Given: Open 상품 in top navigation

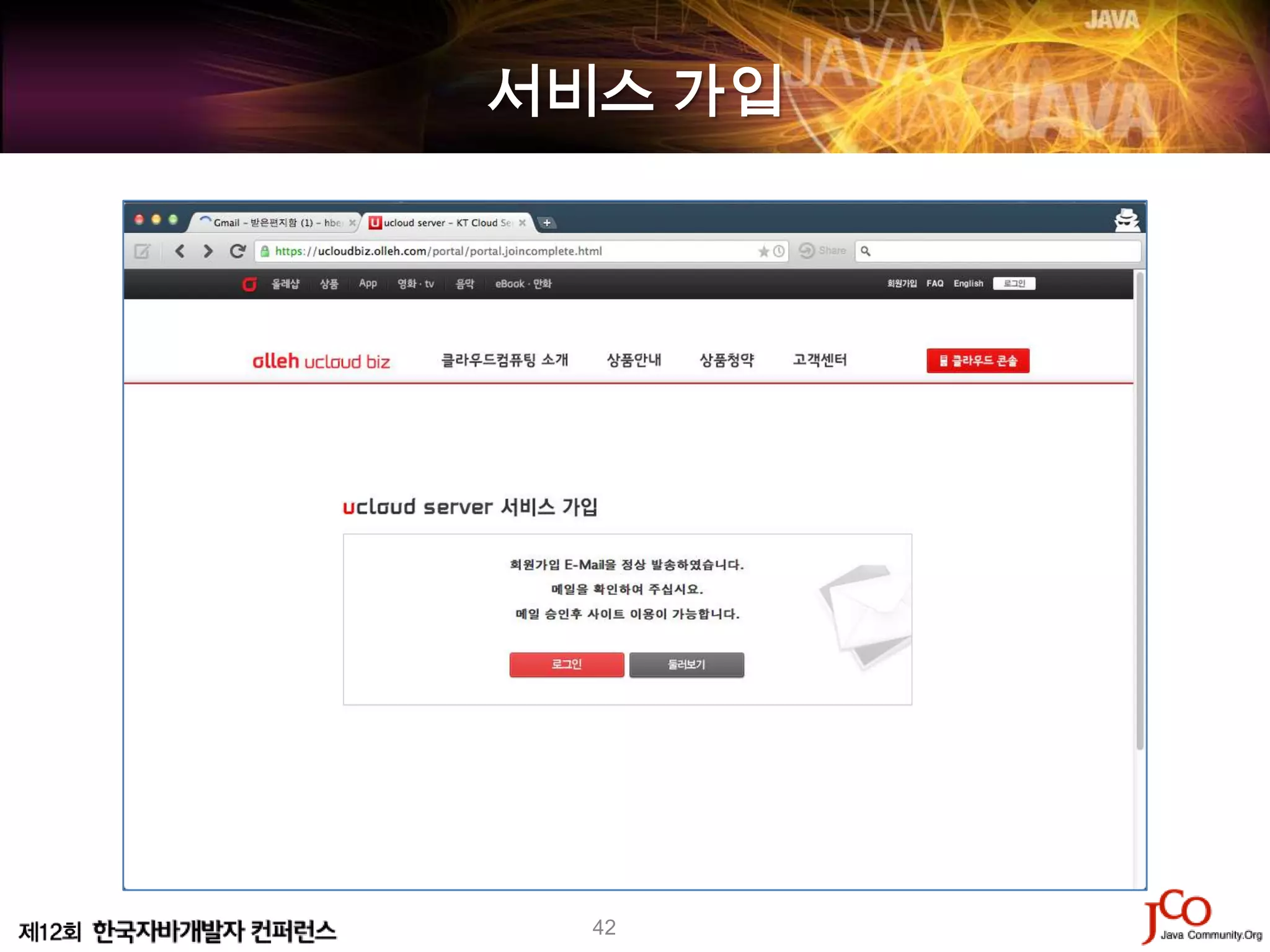Looking at the screenshot, I should pos(329,284).
